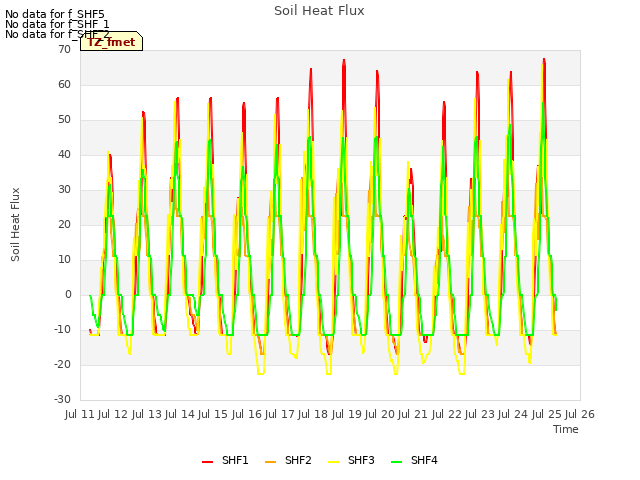Viewport: 640px width, 480px height.
Task: Click the y-axis value -30
Action: click(x=62, y=400)
